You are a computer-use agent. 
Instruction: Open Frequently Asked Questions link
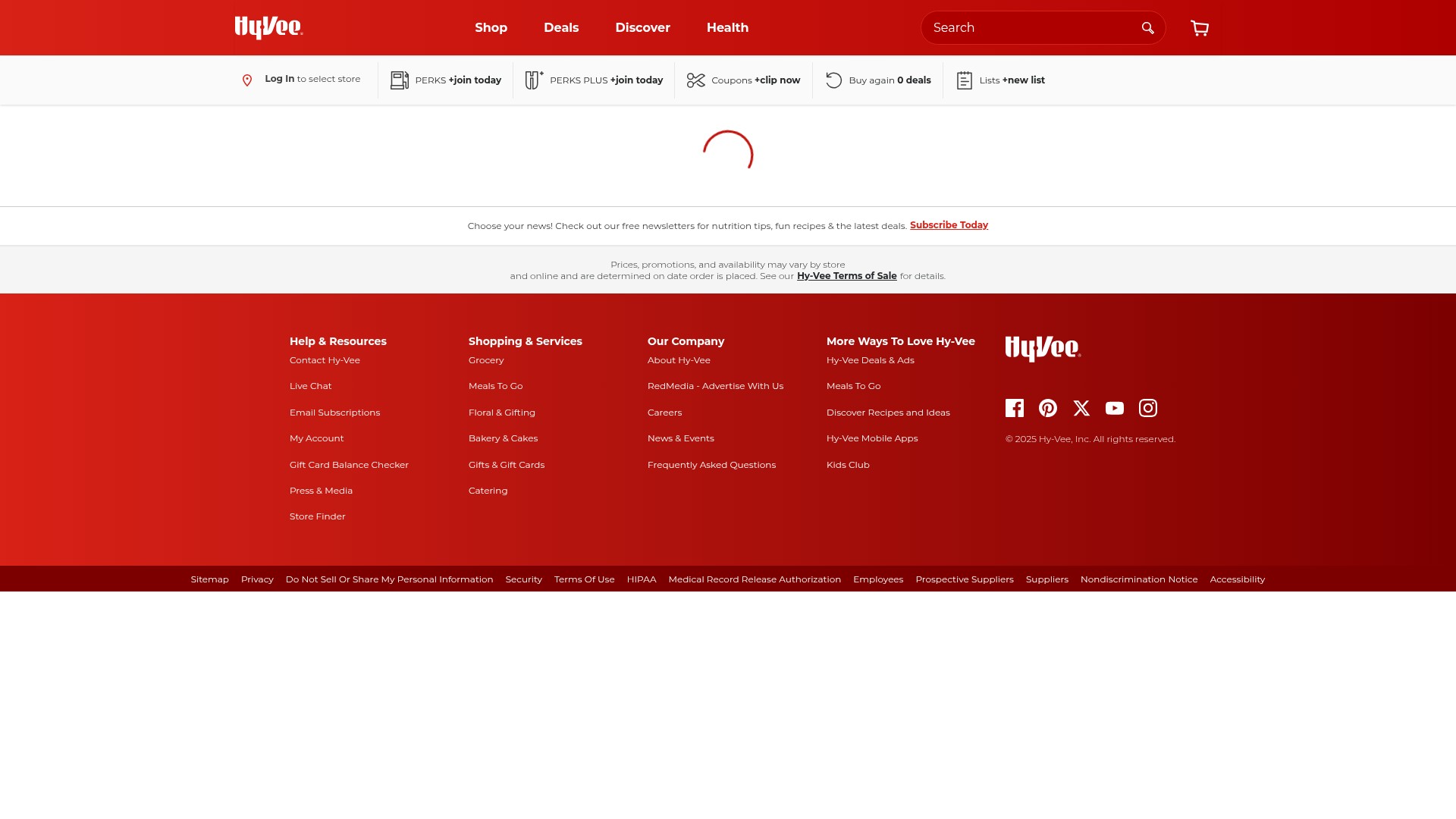(711, 465)
